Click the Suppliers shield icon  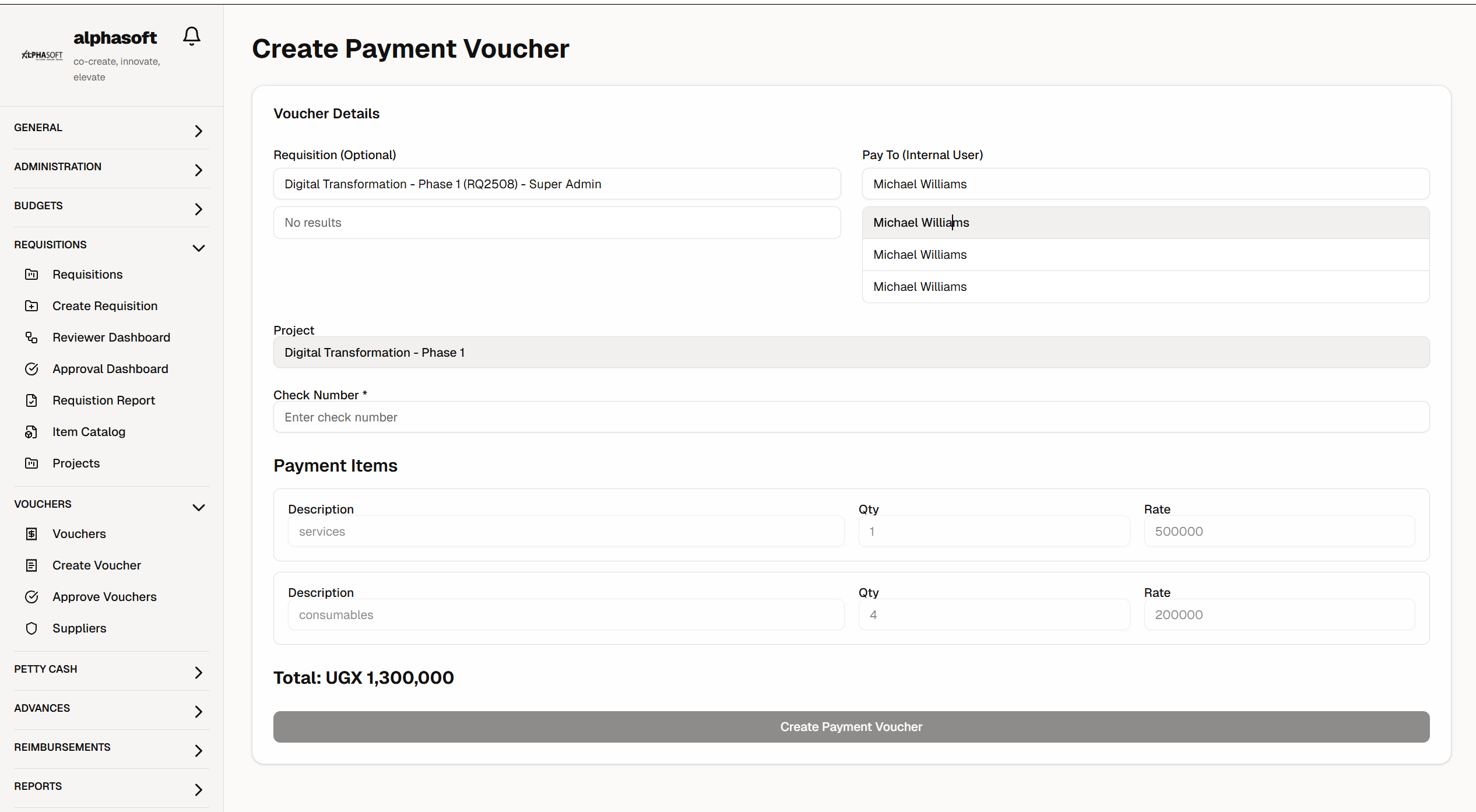tap(31, 628)
